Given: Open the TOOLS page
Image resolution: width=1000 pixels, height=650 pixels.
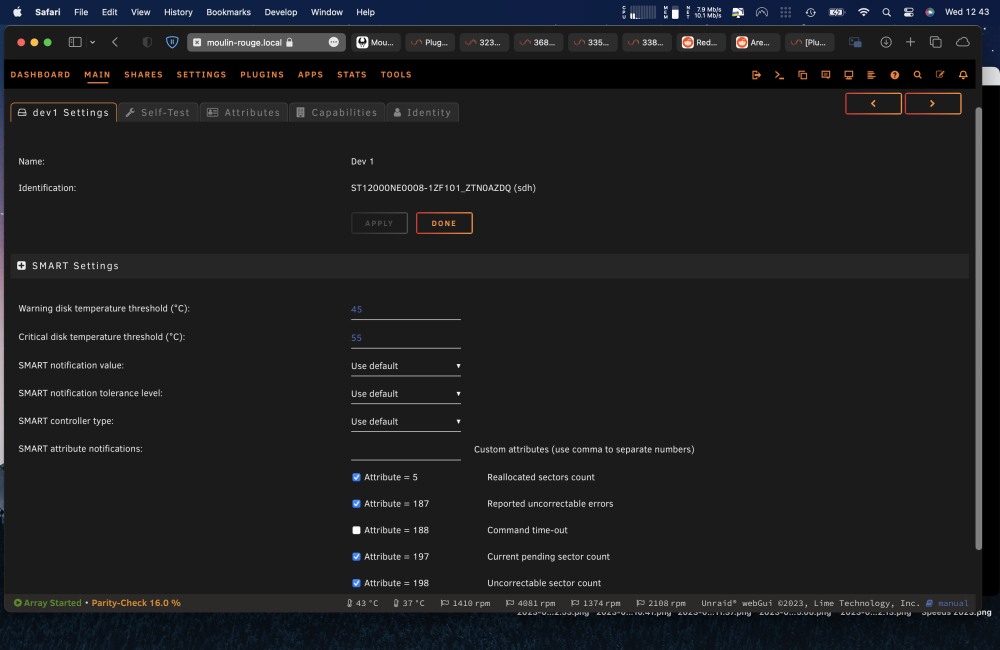Looking at the screenshot, I should click(x=396, y=75).
